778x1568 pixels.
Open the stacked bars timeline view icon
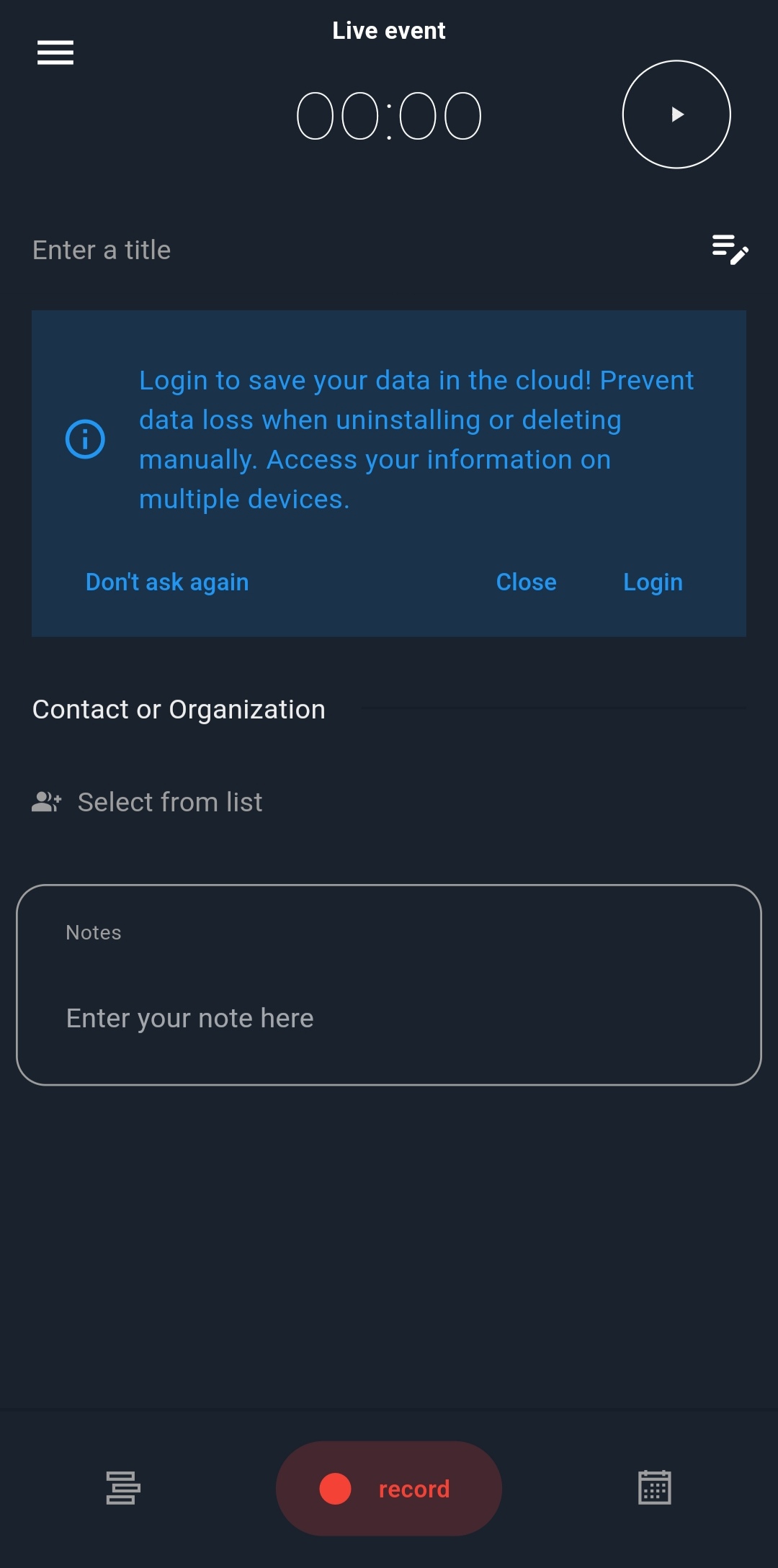coord(123,1488)
